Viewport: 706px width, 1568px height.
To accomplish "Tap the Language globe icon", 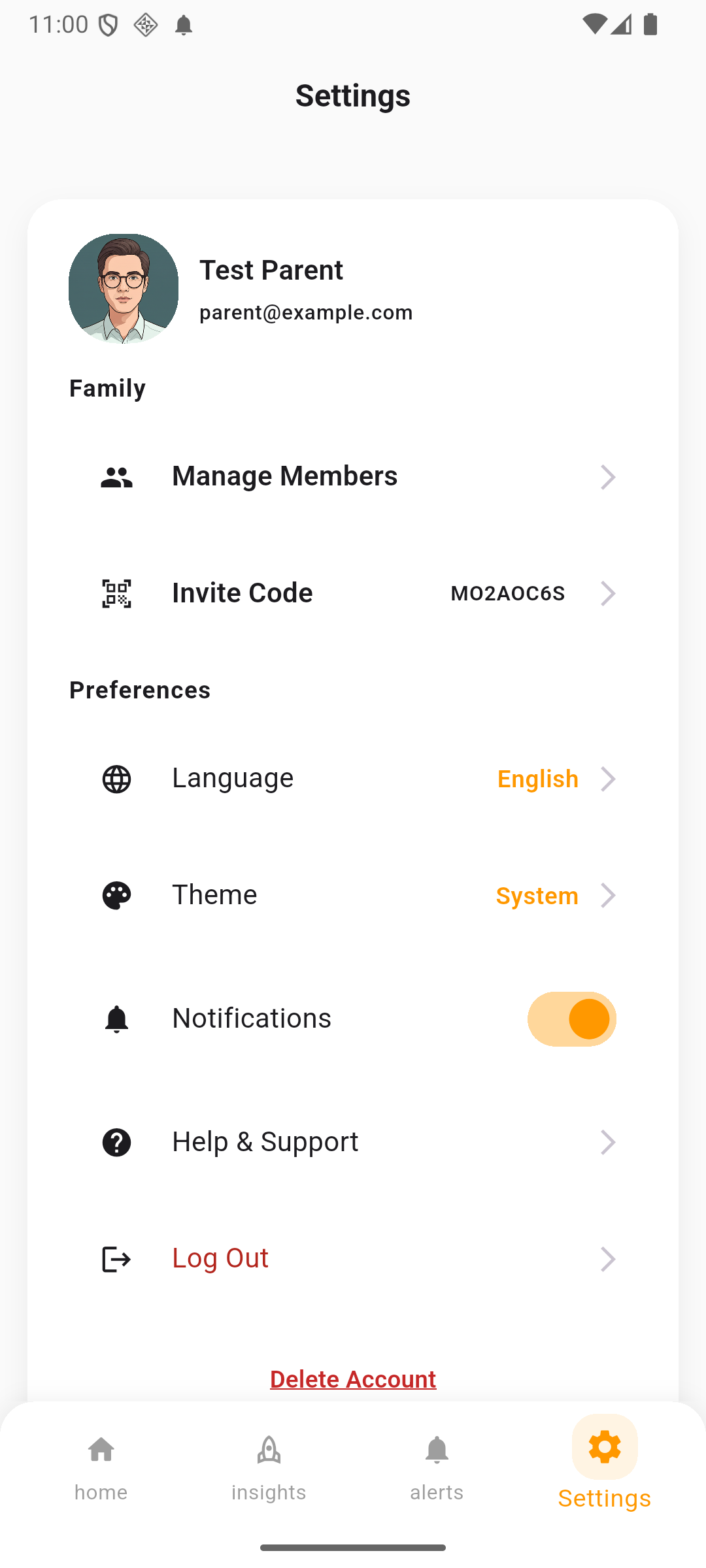I will pos(116,779).
